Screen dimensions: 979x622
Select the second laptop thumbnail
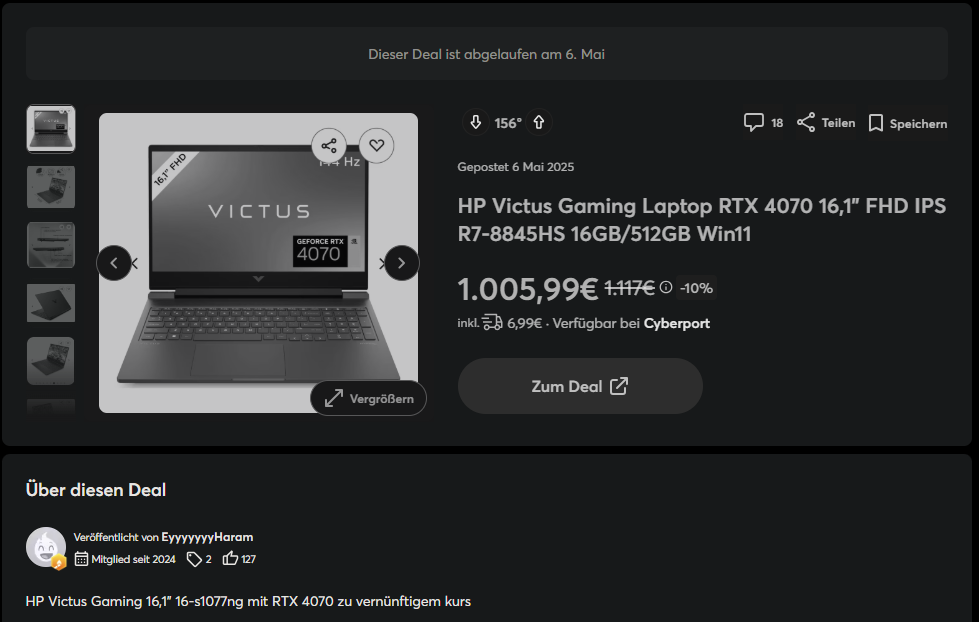click(x=51, y=187)
